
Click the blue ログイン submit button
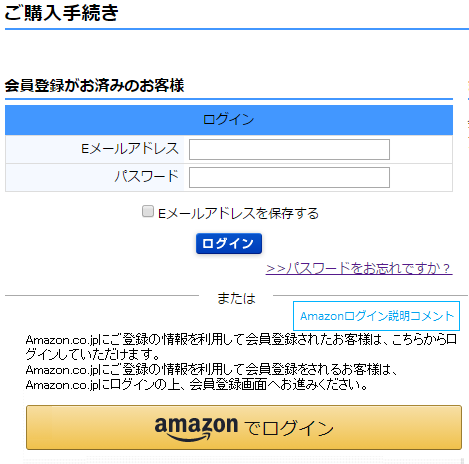[x=229, y=243]
